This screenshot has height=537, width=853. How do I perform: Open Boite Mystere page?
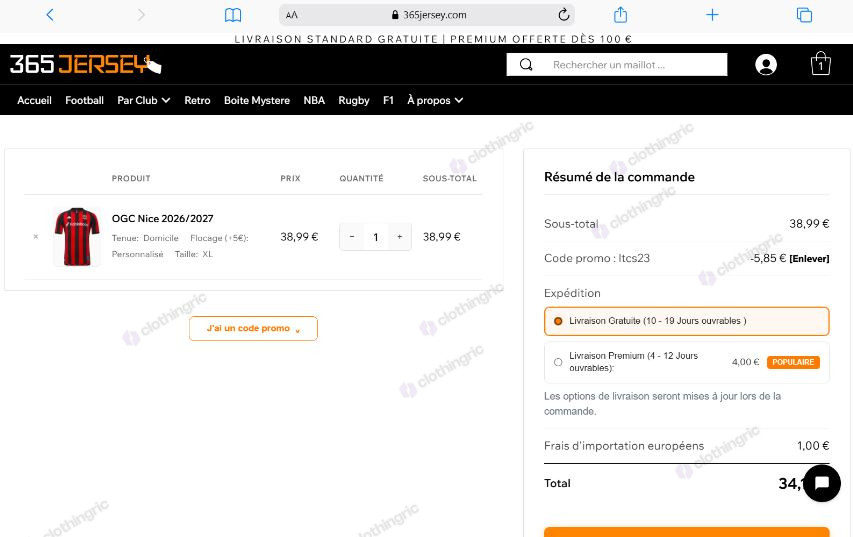point(257,100)
